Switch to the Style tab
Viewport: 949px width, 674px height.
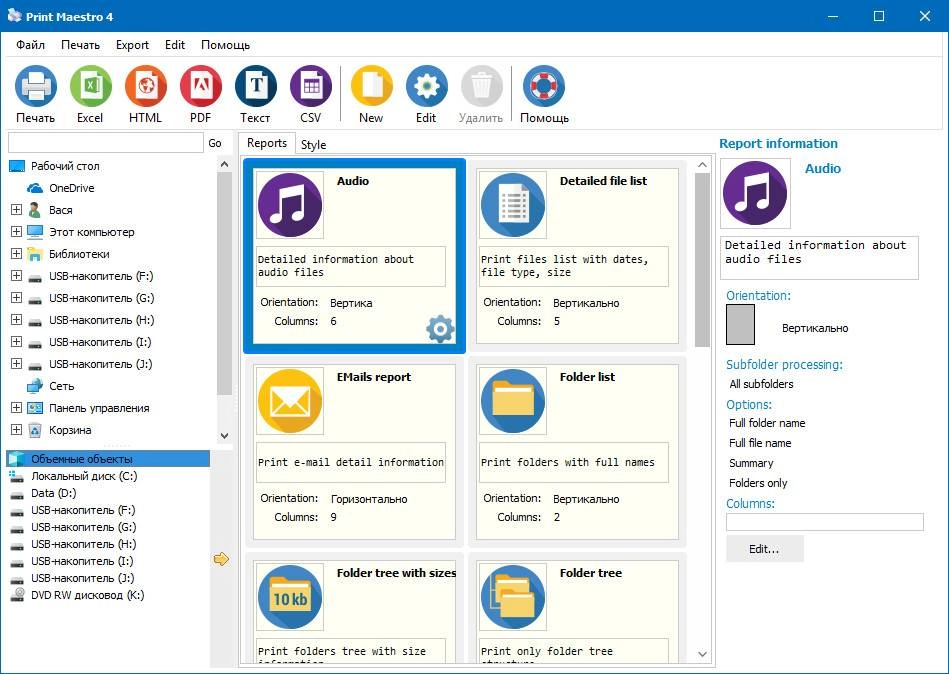[x=314, y=145]
